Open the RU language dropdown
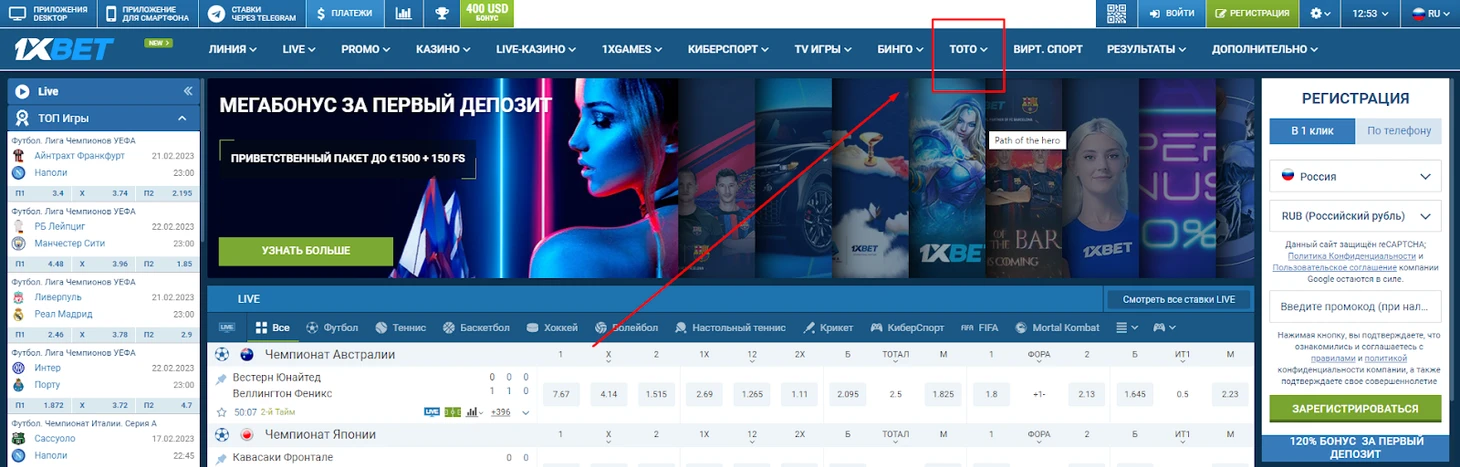Screen dimensions: 1460x467 (x=1431, y=14)
